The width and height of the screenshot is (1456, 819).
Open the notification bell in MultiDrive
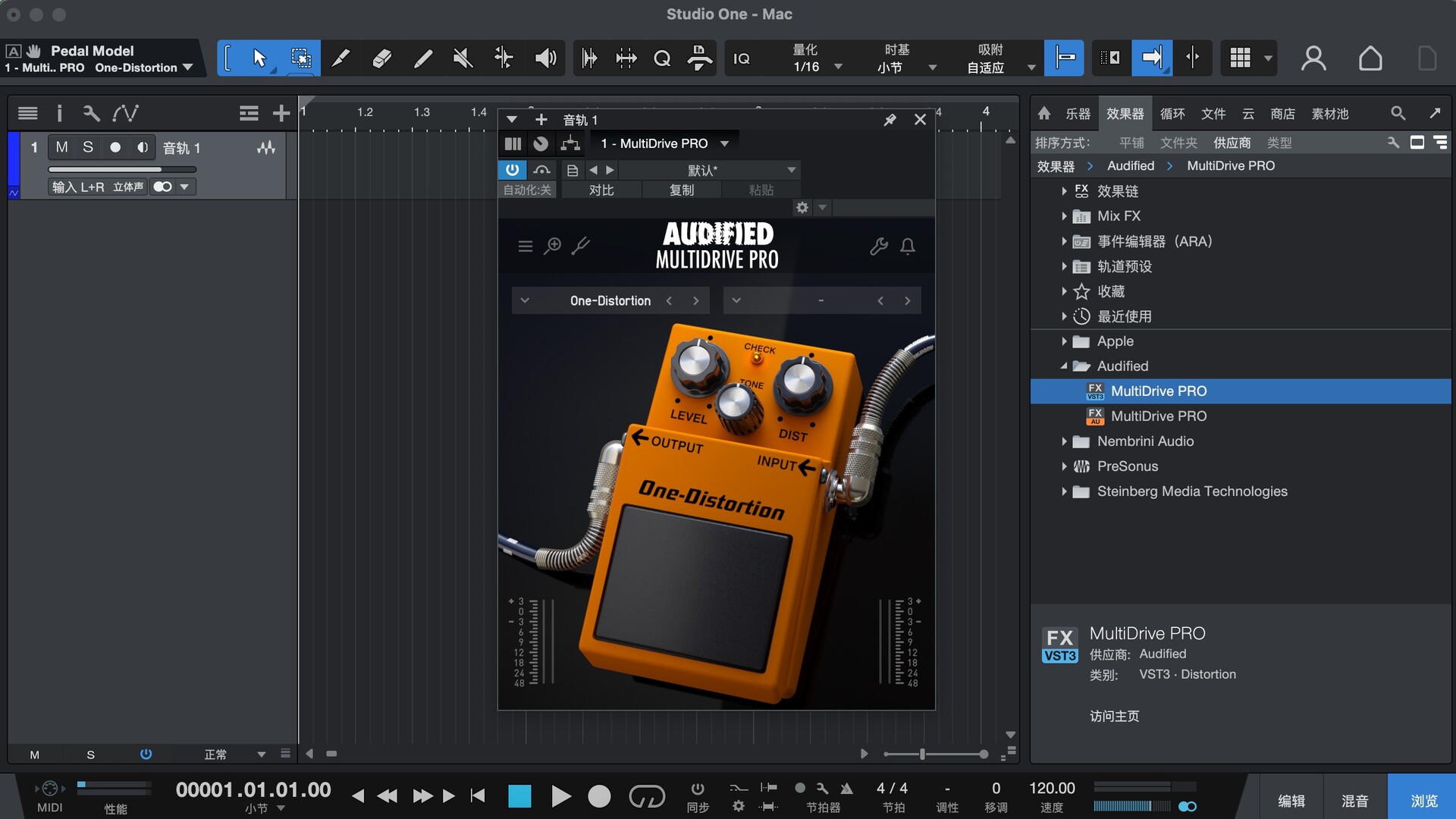pyautogui.click(x=907, y=246)
